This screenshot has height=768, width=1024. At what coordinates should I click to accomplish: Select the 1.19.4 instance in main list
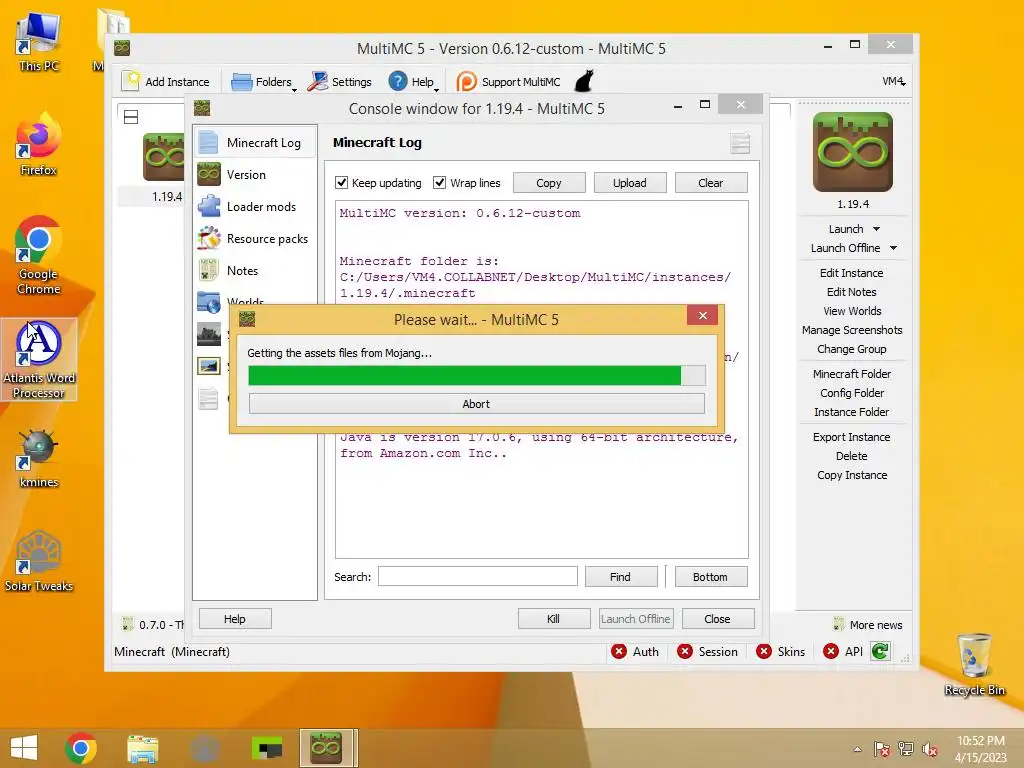pos(163,168)
